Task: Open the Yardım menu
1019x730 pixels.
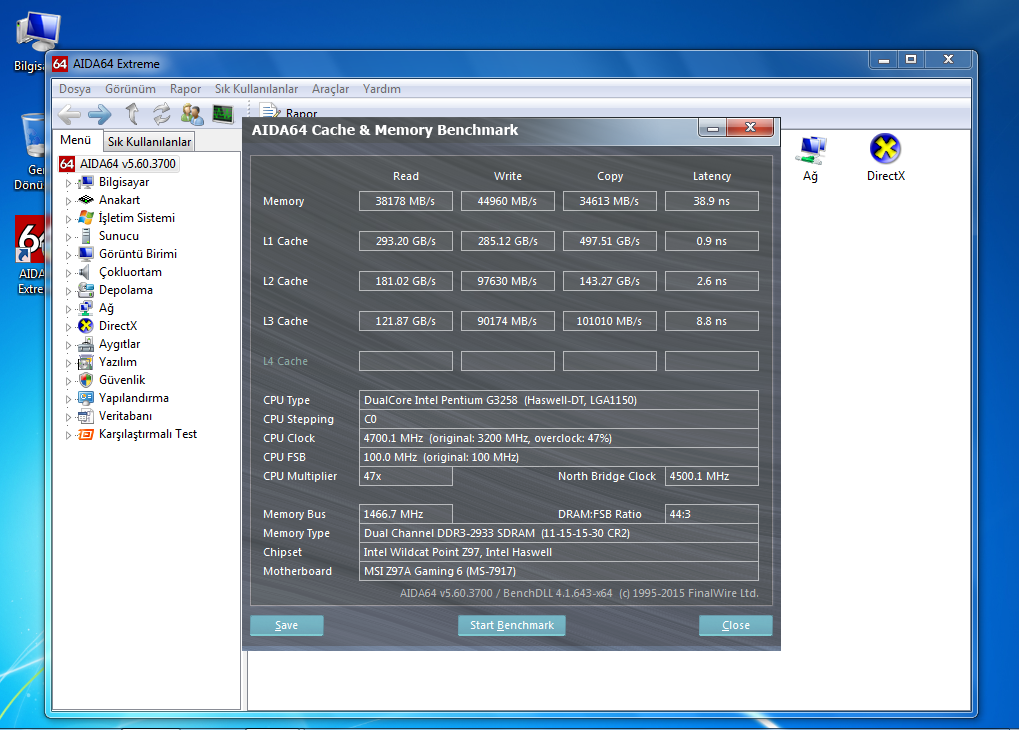Action: (x=381, y=89)
